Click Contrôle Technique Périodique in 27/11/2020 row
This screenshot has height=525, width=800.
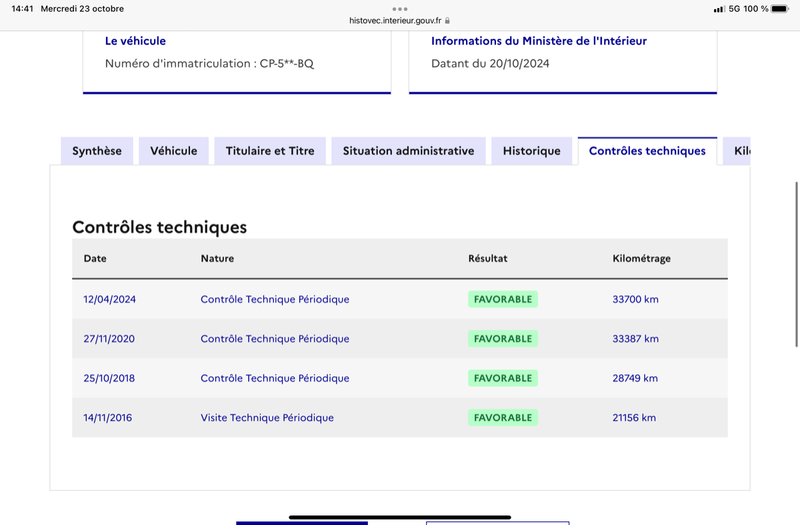(275, 339)
